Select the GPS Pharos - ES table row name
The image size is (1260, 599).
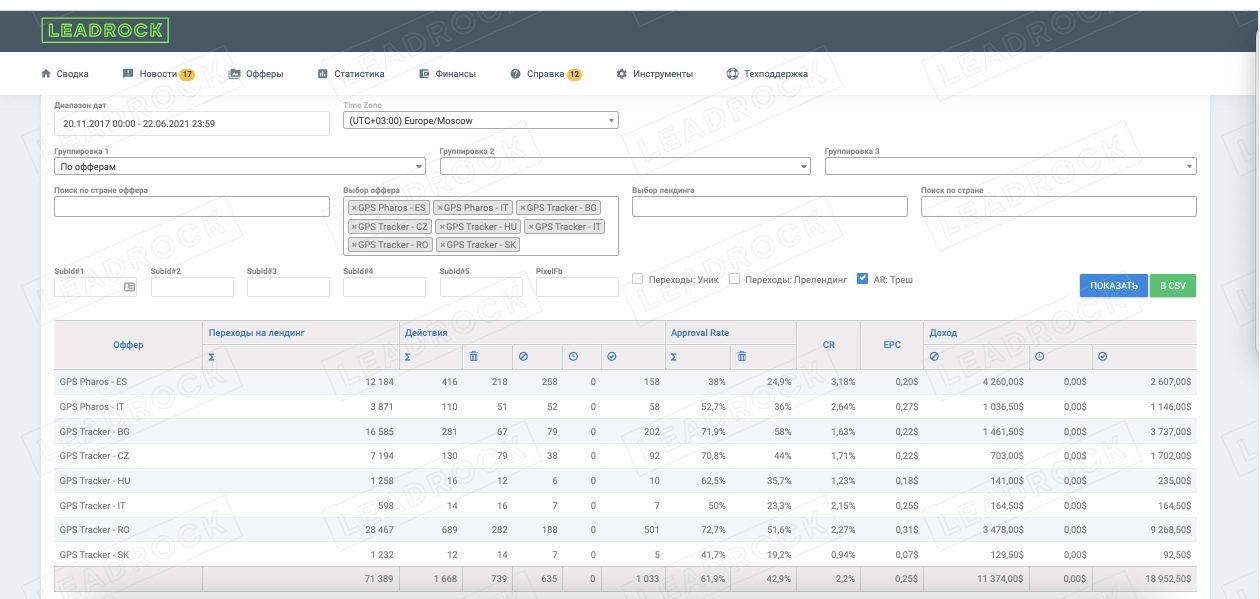click(94, 382)
